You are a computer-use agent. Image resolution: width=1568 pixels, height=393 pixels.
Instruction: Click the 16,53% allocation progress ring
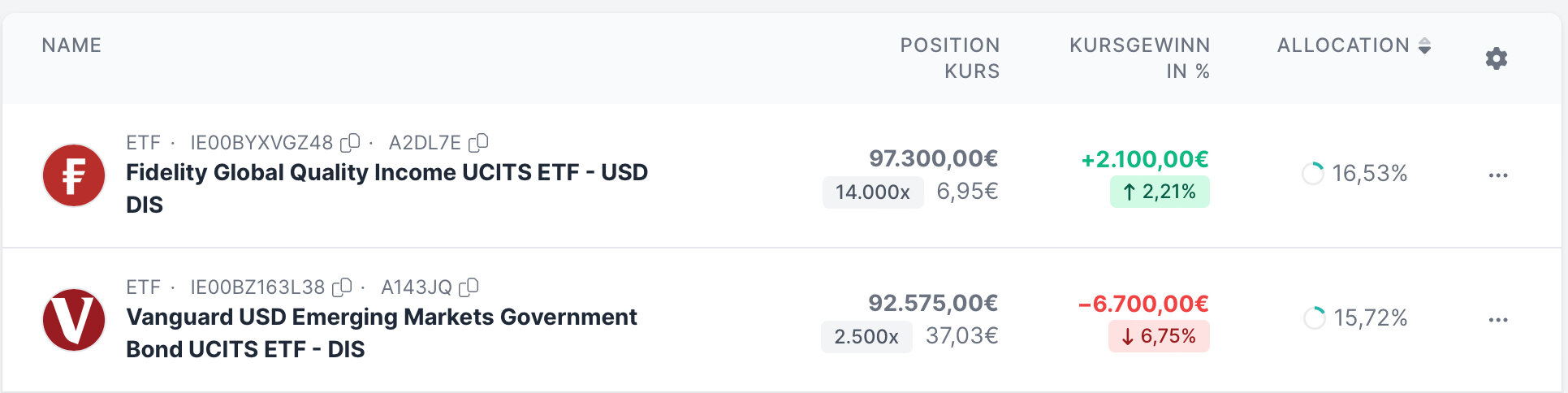[1312, 174]
